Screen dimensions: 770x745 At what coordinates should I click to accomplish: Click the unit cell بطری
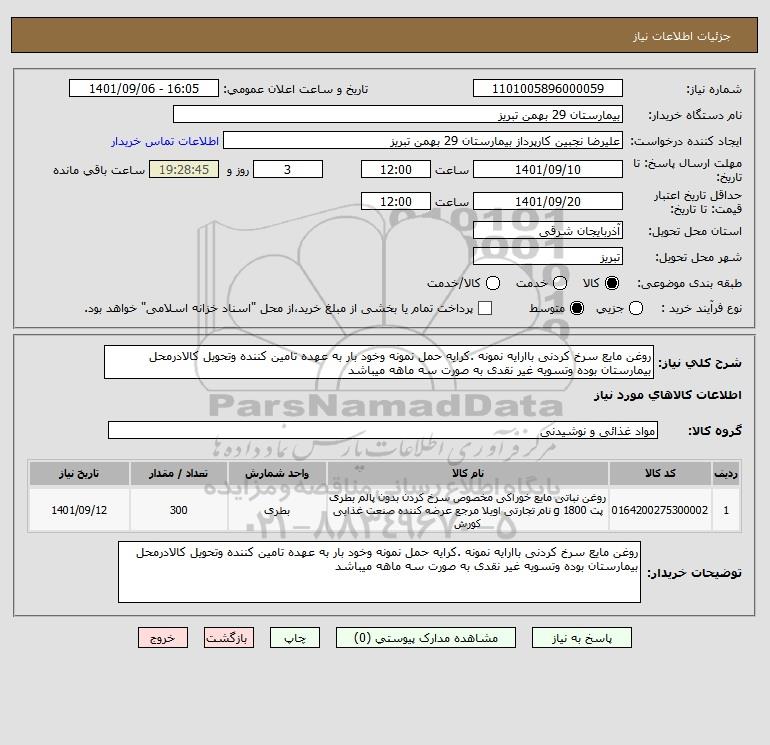pyautogui.click(x=277, y=510)
